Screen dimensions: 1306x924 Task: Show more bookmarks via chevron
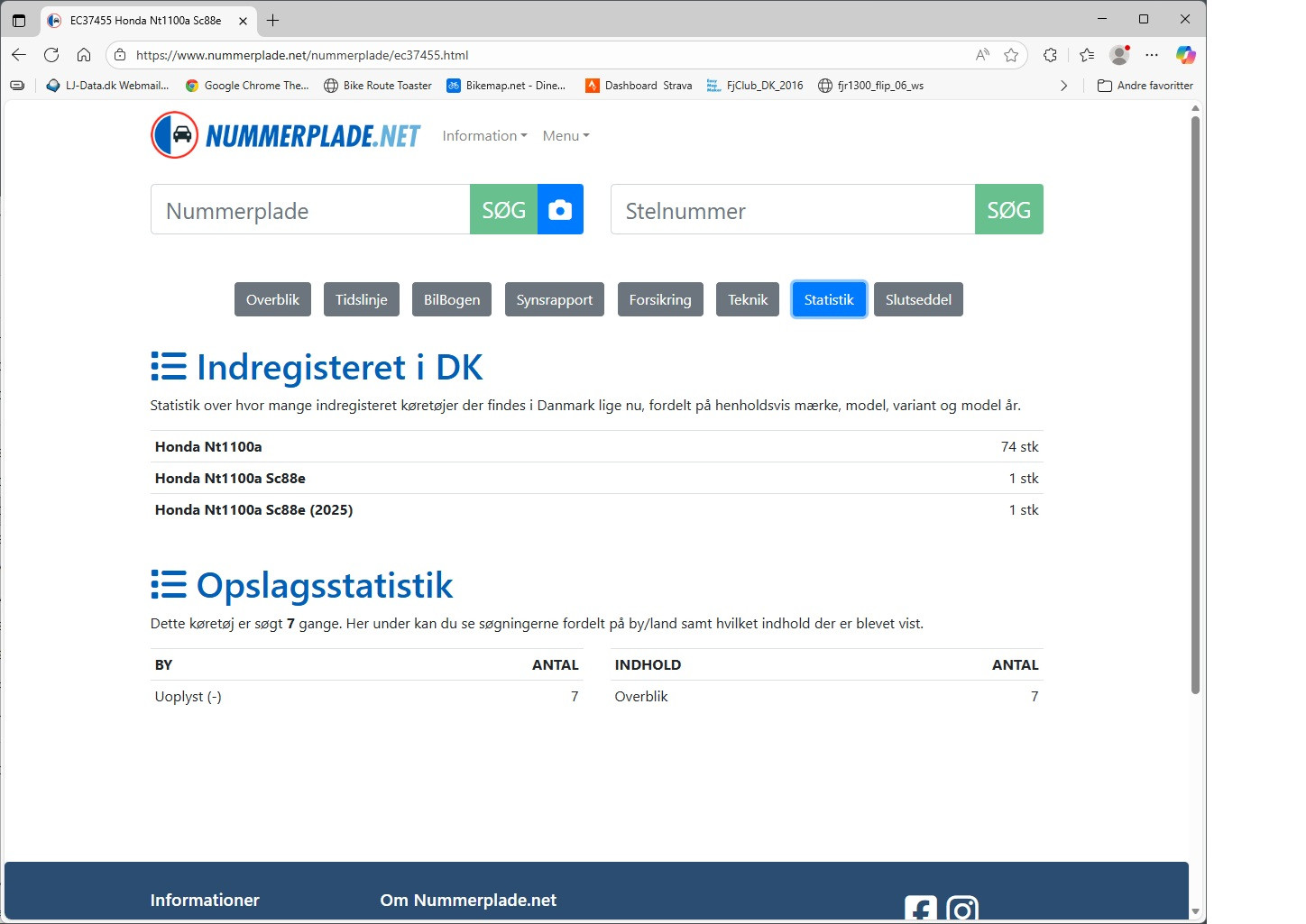point(1063,86)
